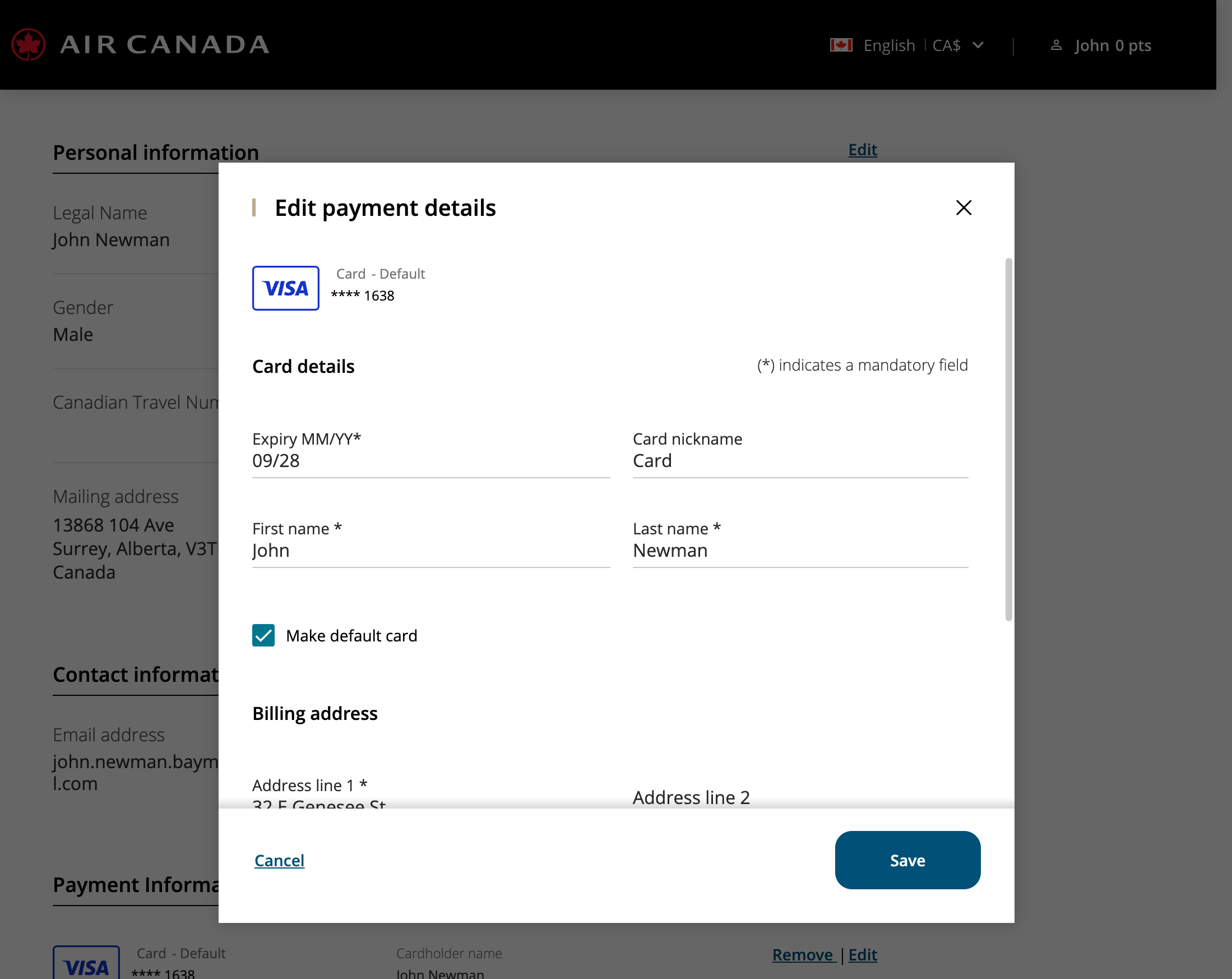This screenshot has height=979, width=1232.
Task: Click the Address line 2 field
Action: 799,797
